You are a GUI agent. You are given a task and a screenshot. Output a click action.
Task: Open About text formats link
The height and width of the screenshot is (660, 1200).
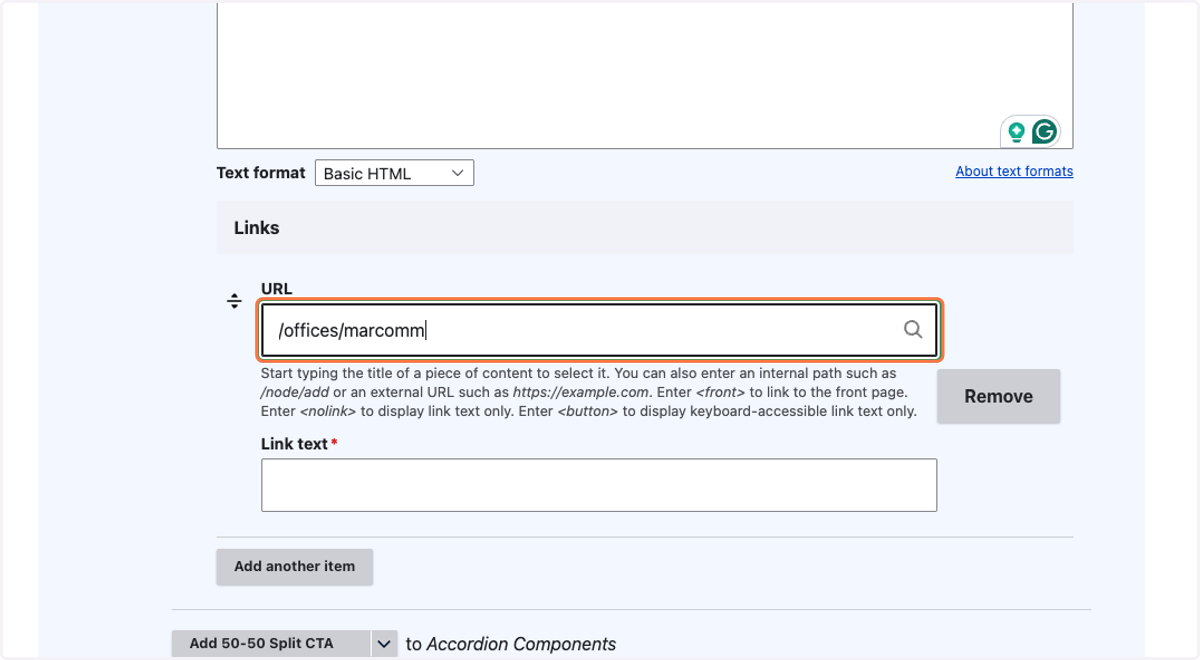point(1014,171)
